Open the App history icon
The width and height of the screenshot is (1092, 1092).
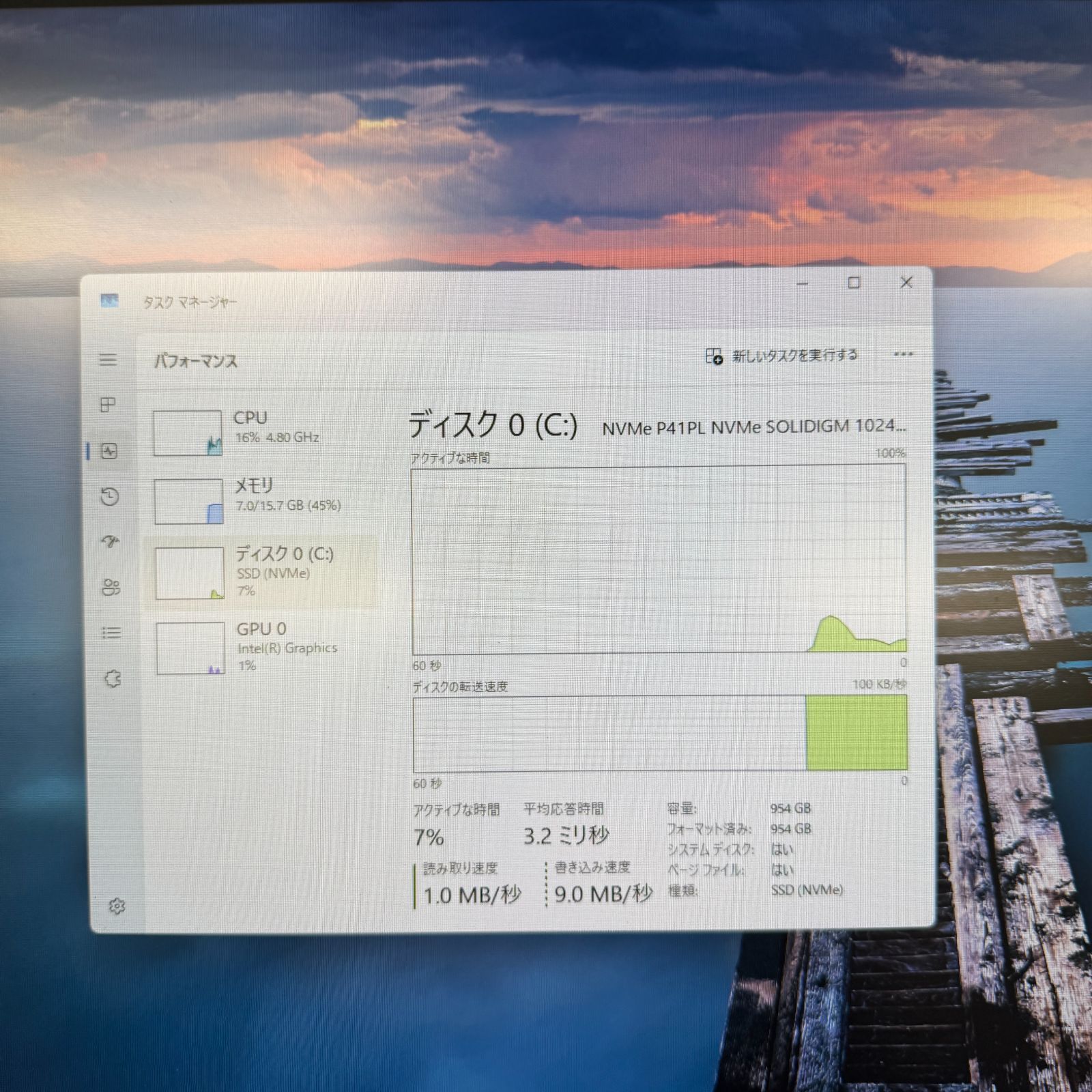pyautogui.click(x=110, y=496)
